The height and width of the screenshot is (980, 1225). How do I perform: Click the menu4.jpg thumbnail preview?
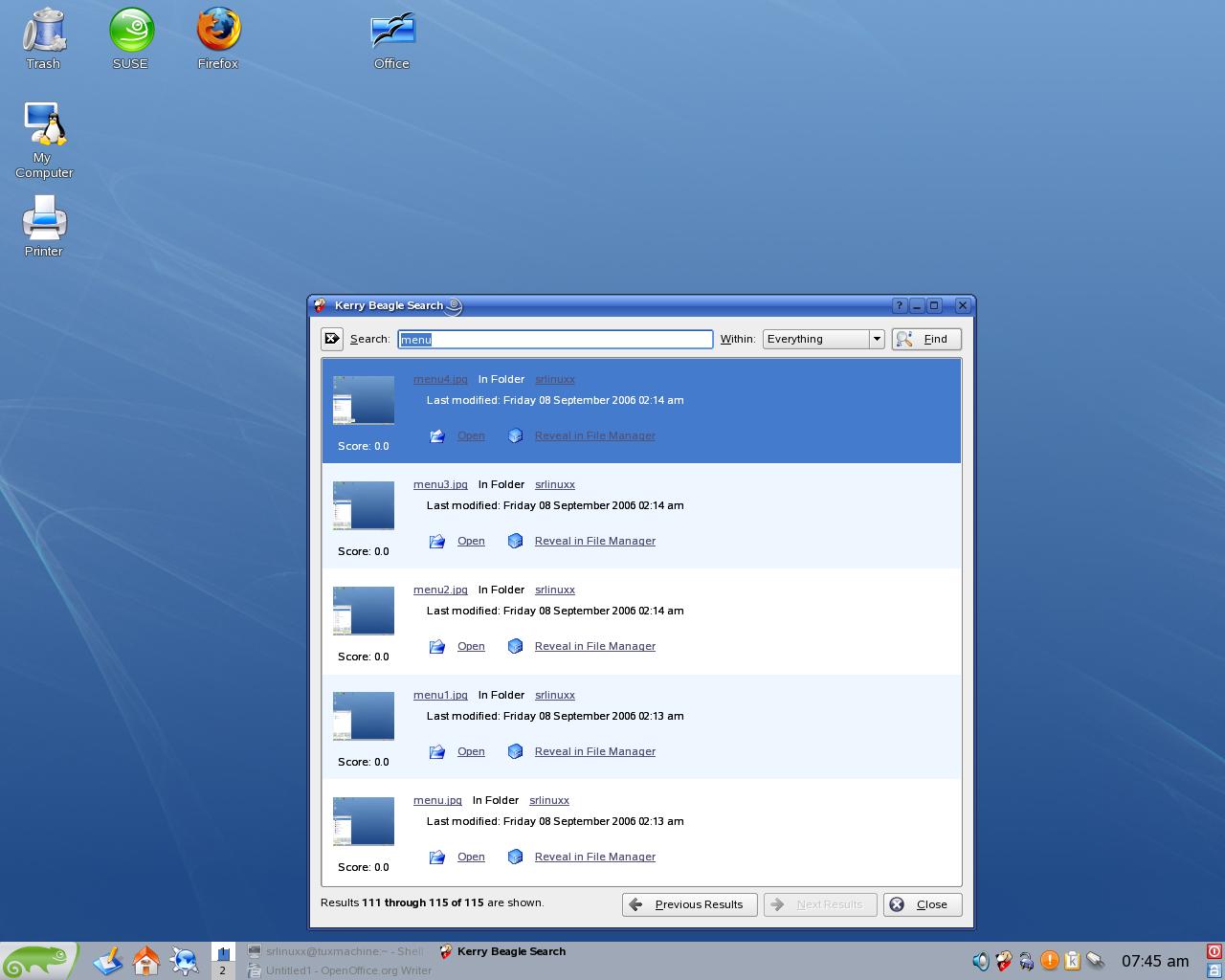coord(364,400)
